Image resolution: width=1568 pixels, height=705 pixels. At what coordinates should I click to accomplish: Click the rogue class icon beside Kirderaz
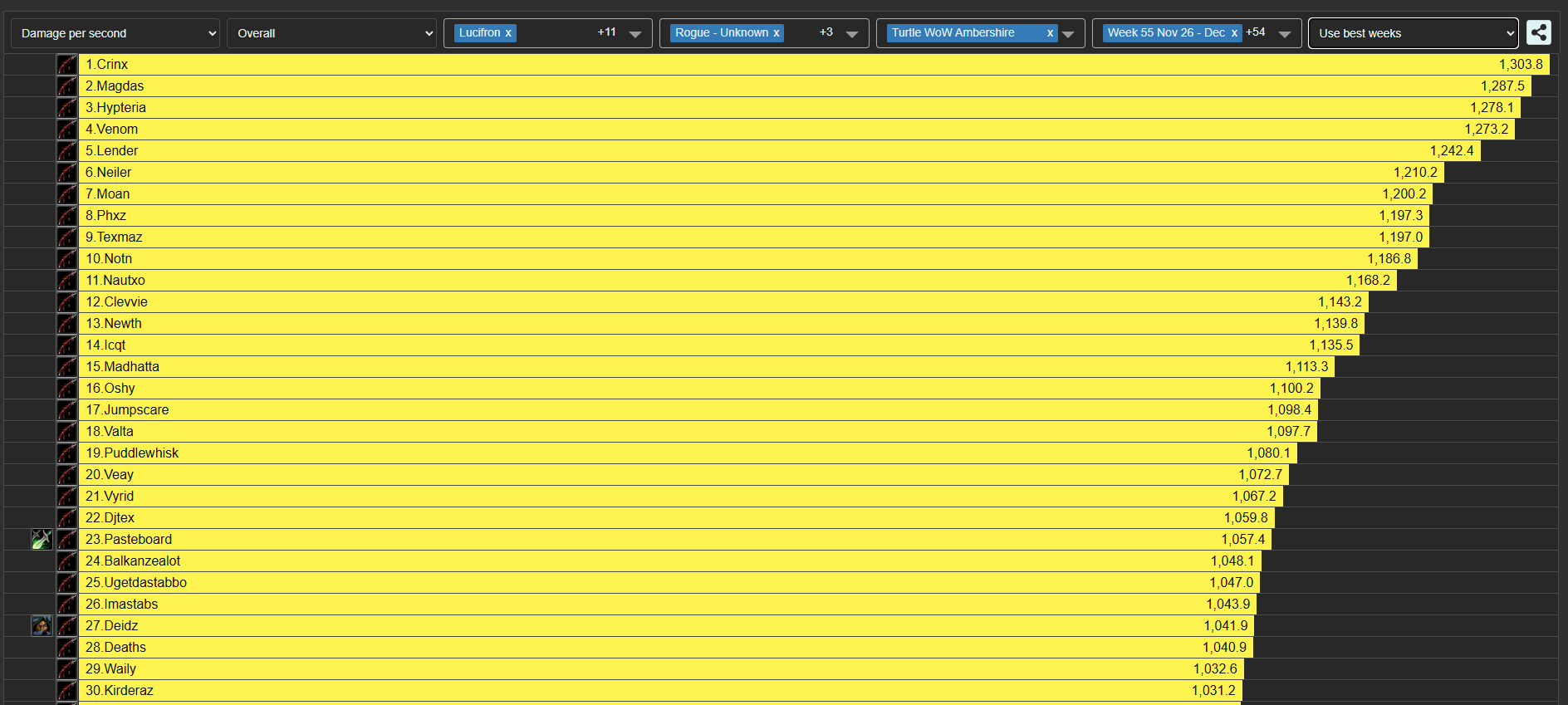(66, 690)
